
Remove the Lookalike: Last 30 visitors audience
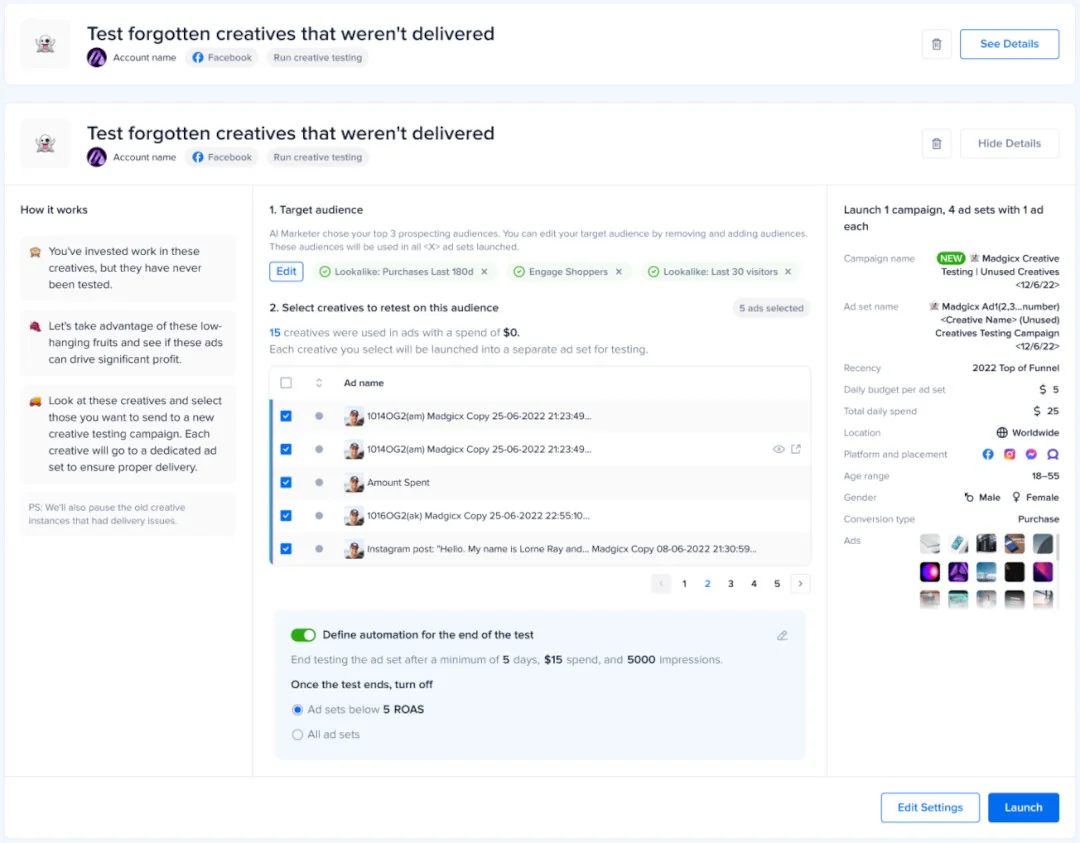[788, 272]
